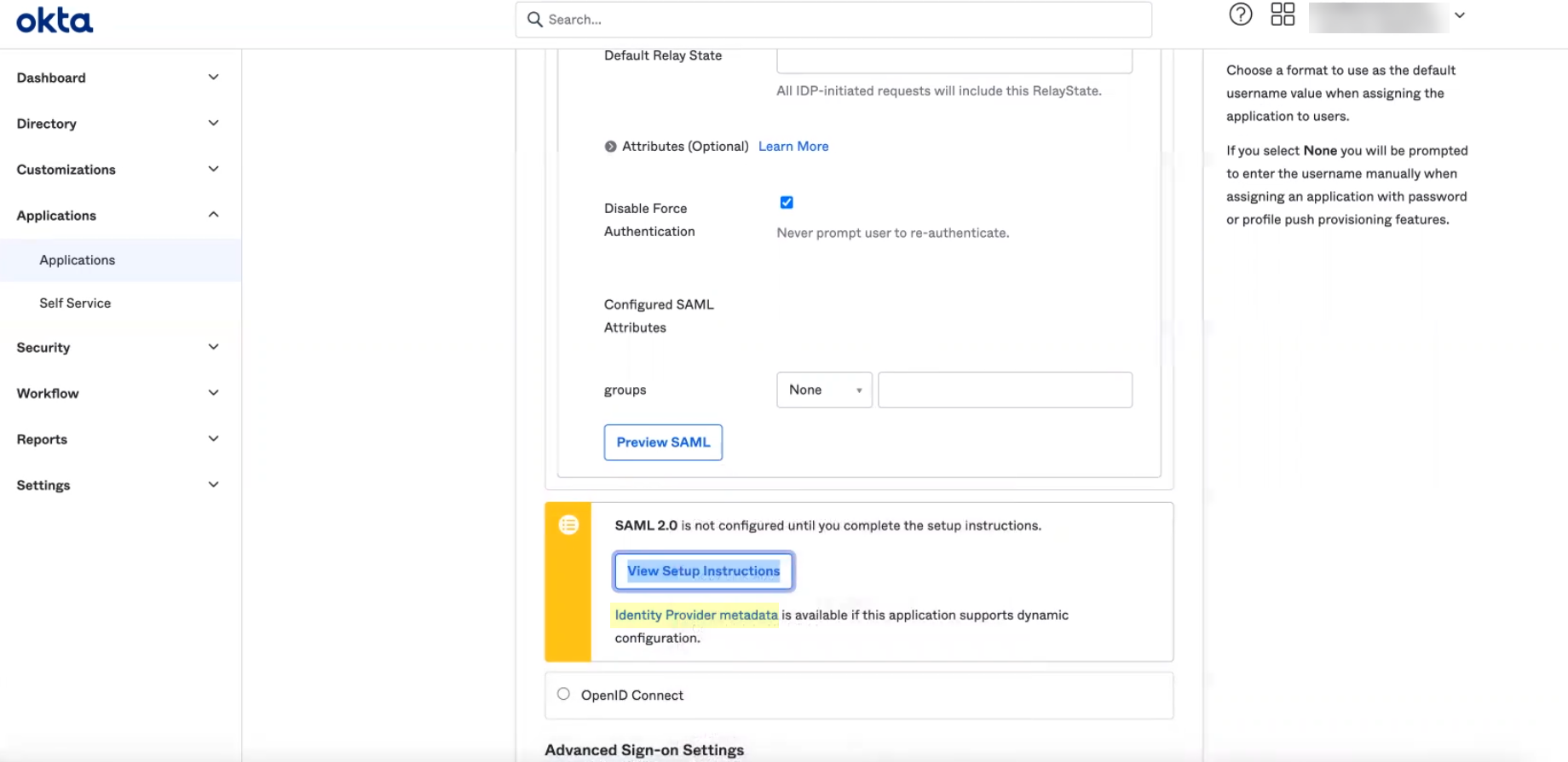Open the apps grid icon

(x=1282, y=14)
